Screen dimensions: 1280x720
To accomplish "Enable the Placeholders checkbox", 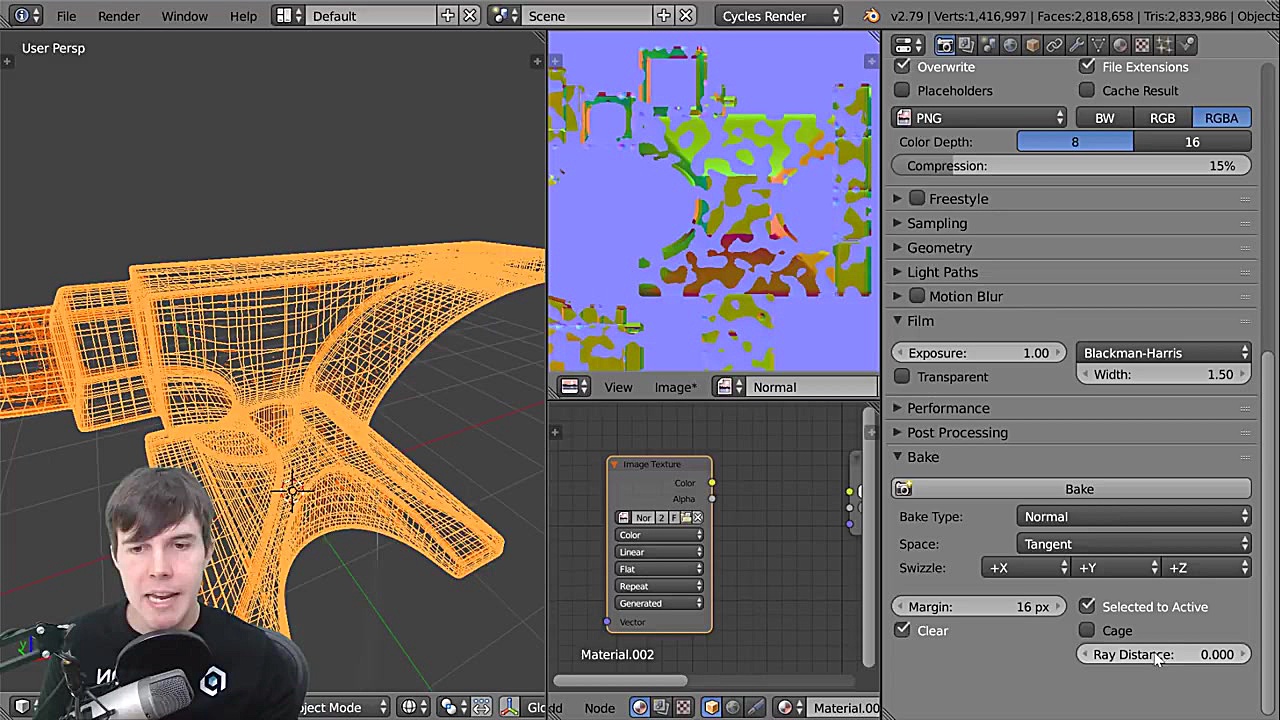I will (903, 91).
